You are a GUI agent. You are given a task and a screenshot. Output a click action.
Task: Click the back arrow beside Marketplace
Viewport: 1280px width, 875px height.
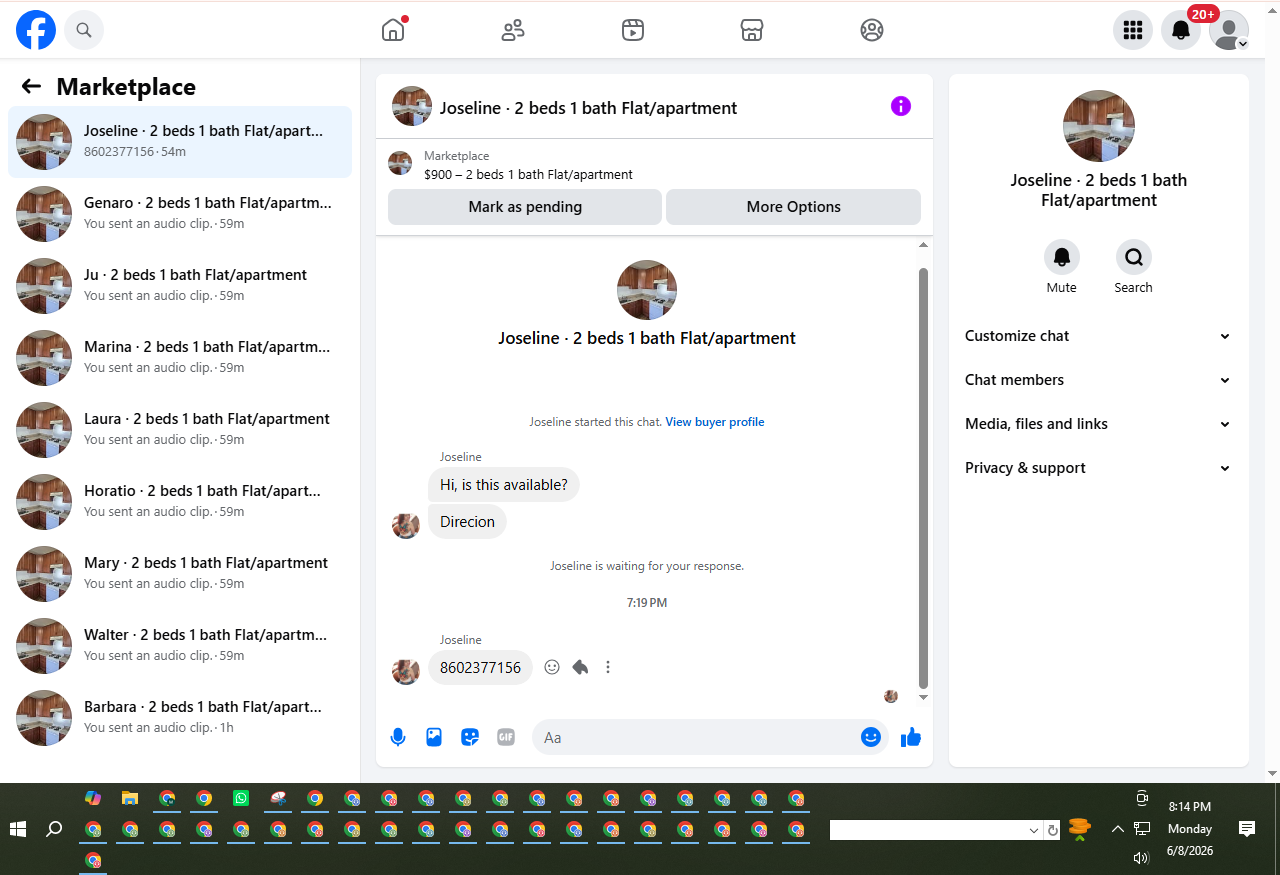coord(31,86)
